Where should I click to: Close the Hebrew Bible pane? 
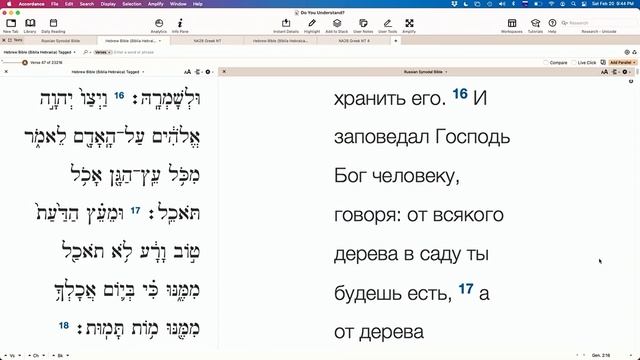6,72
